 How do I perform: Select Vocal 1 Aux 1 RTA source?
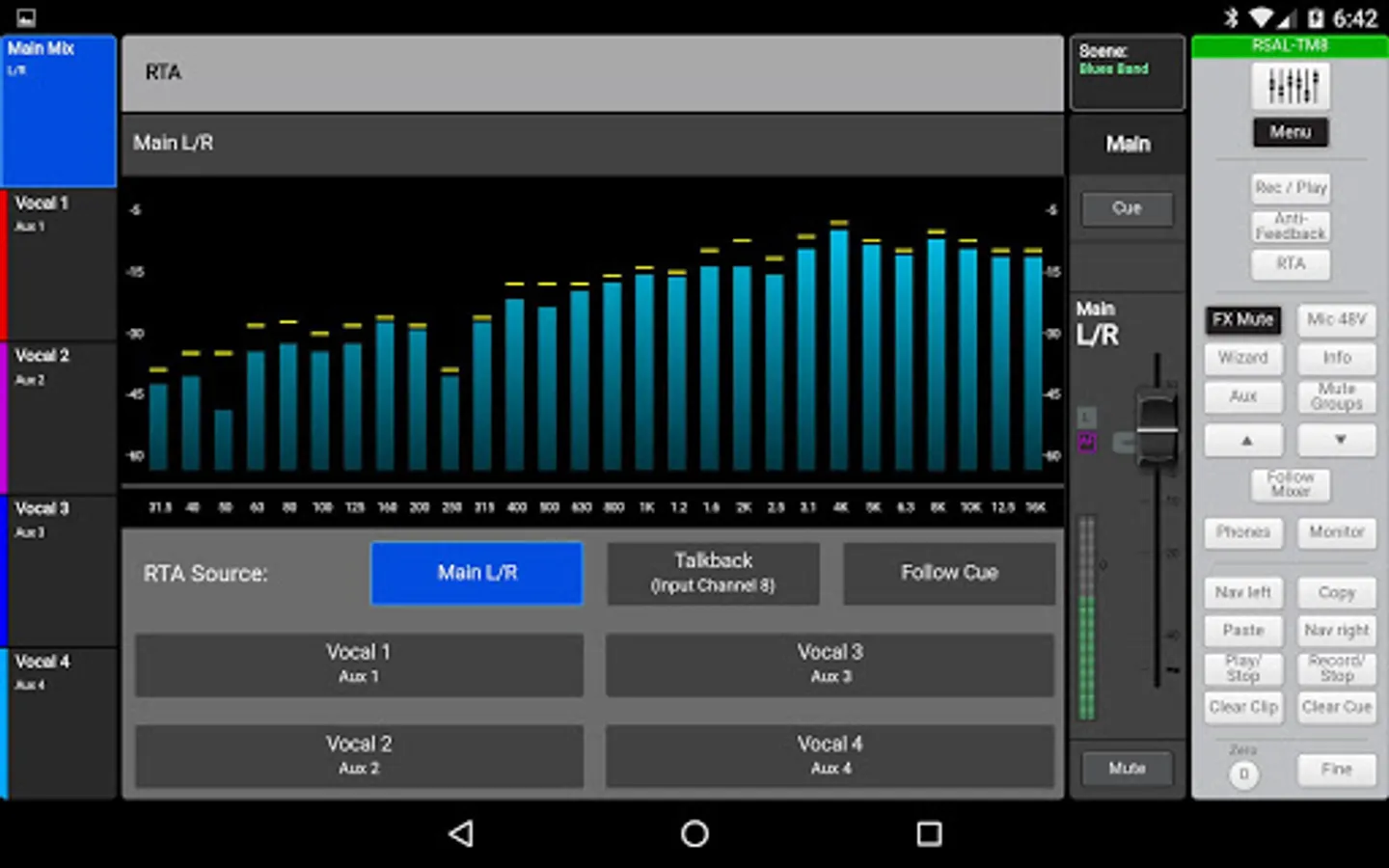[359, 665]
